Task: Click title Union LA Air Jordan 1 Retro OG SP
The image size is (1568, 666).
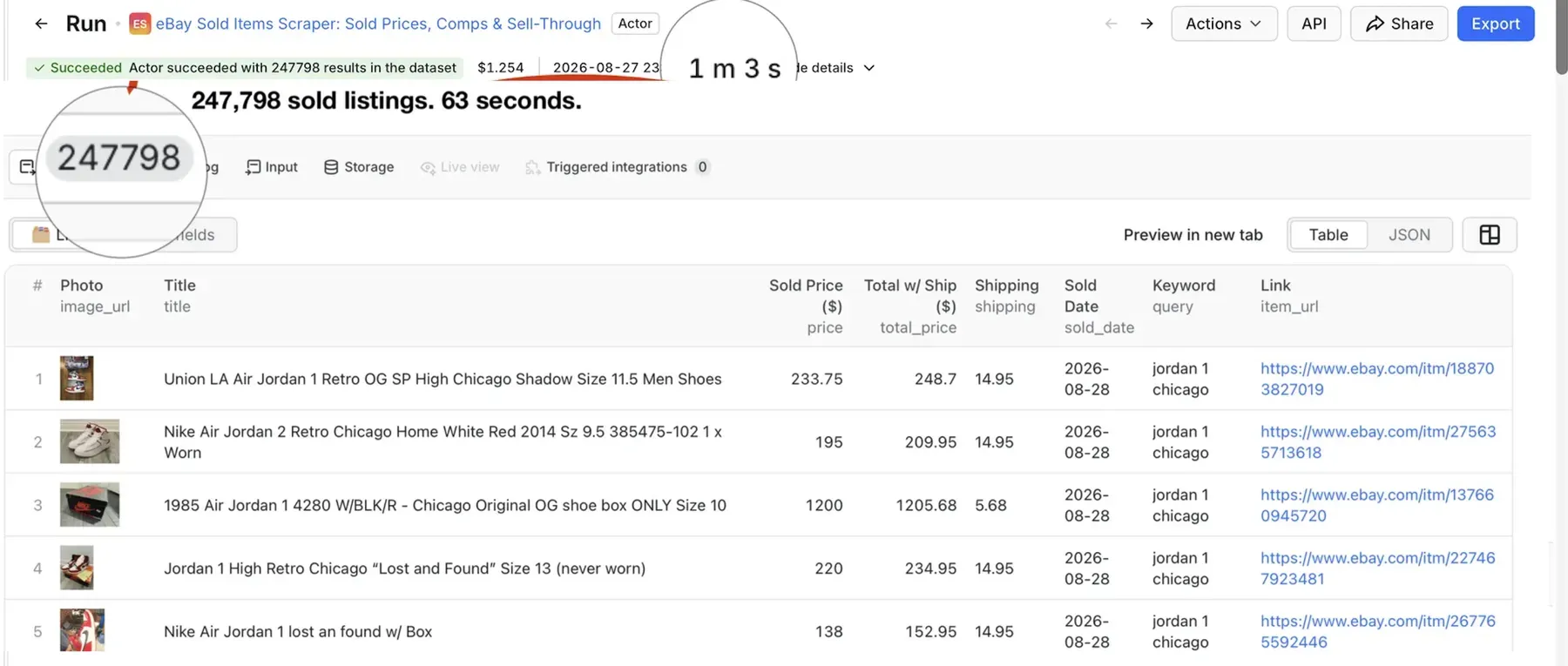Action: [x=443, y=379]
